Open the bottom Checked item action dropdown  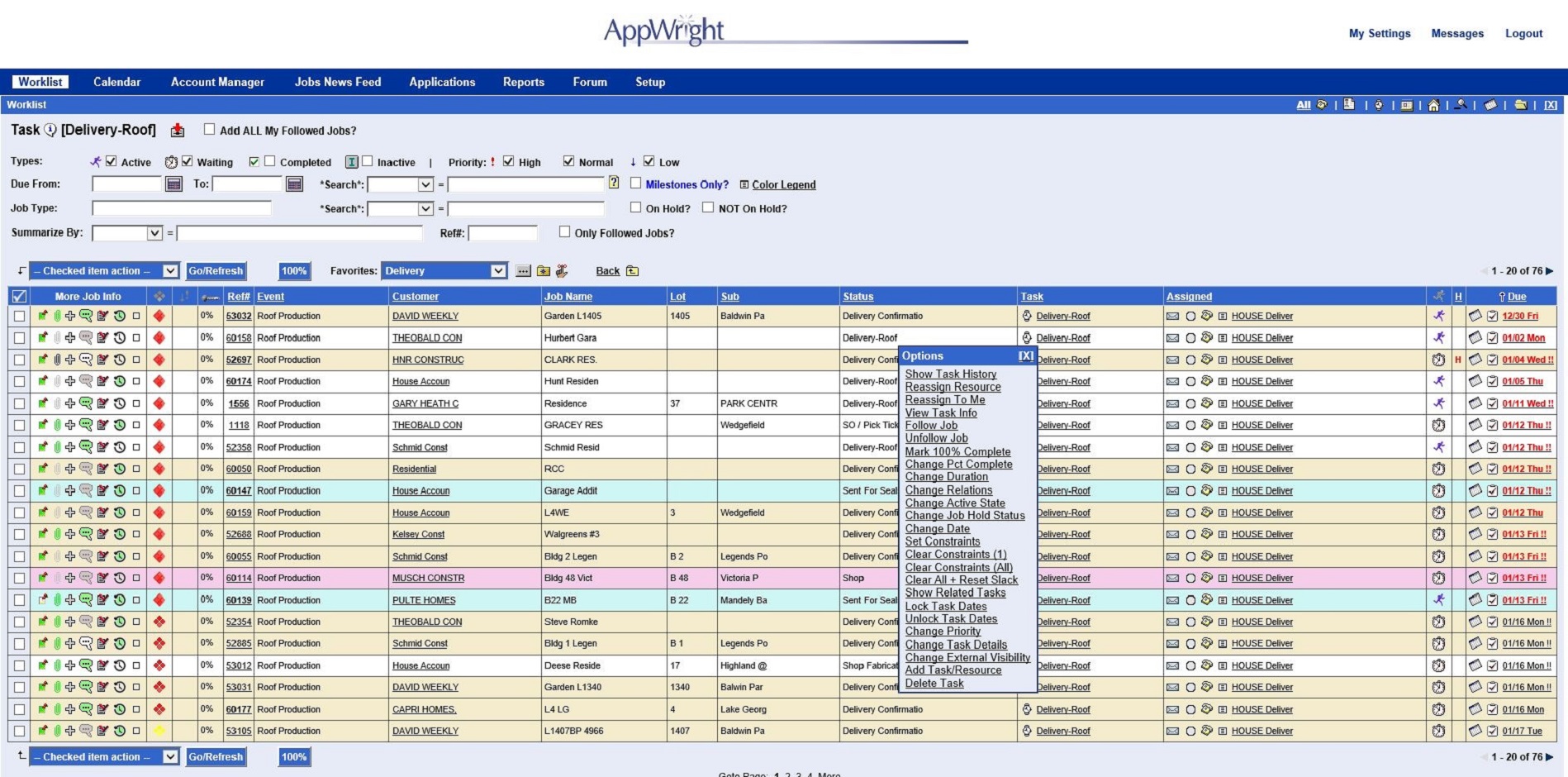pos(104,757)
